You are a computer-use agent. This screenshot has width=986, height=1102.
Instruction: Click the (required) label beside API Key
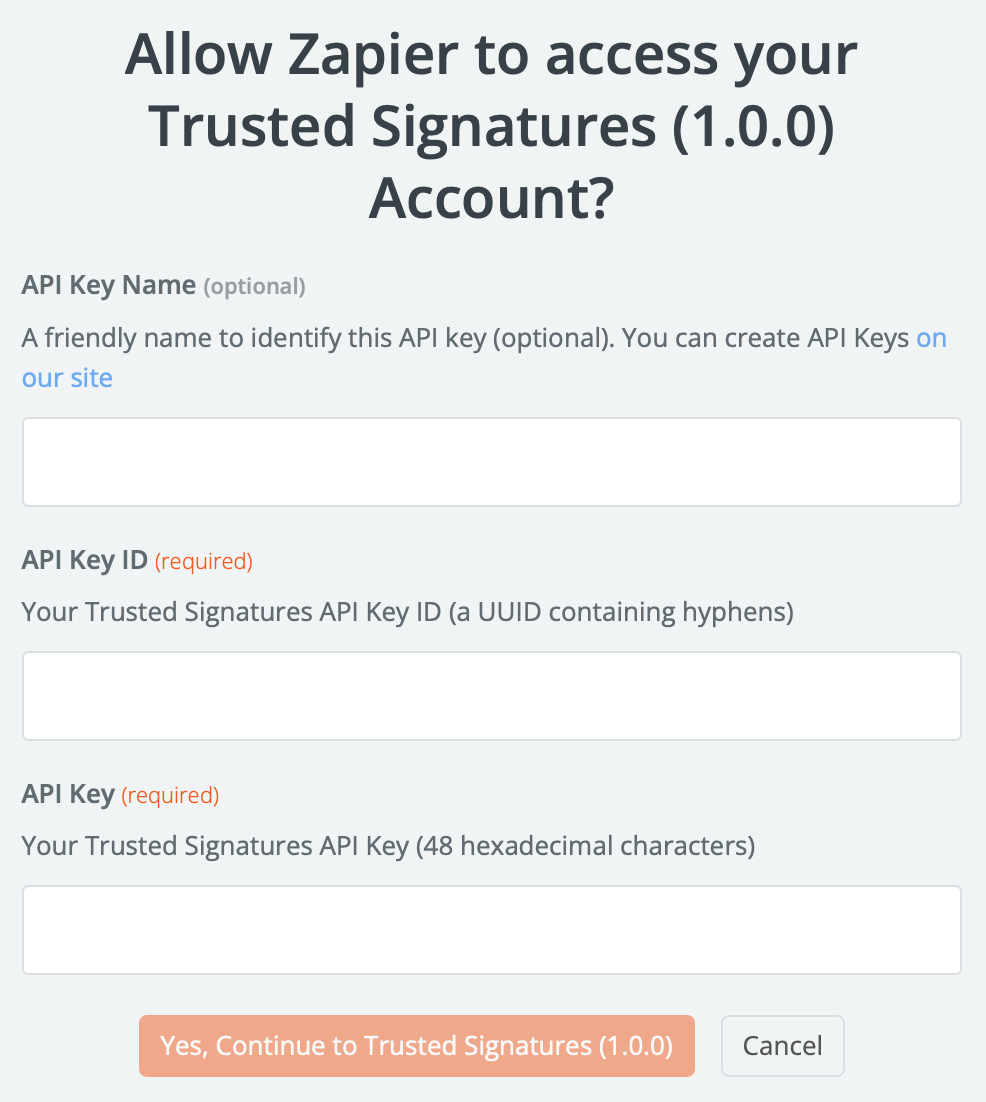169,795
